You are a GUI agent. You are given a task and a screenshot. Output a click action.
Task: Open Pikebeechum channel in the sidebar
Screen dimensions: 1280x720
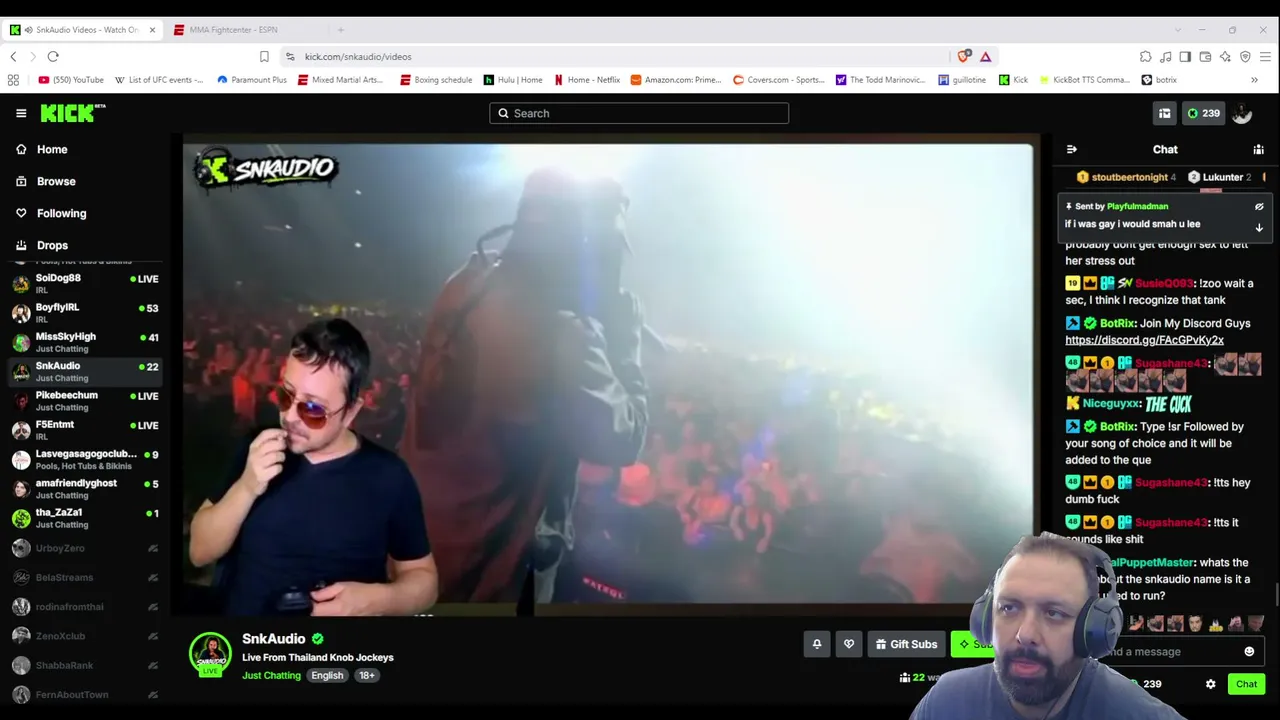[x=84, y=401]
